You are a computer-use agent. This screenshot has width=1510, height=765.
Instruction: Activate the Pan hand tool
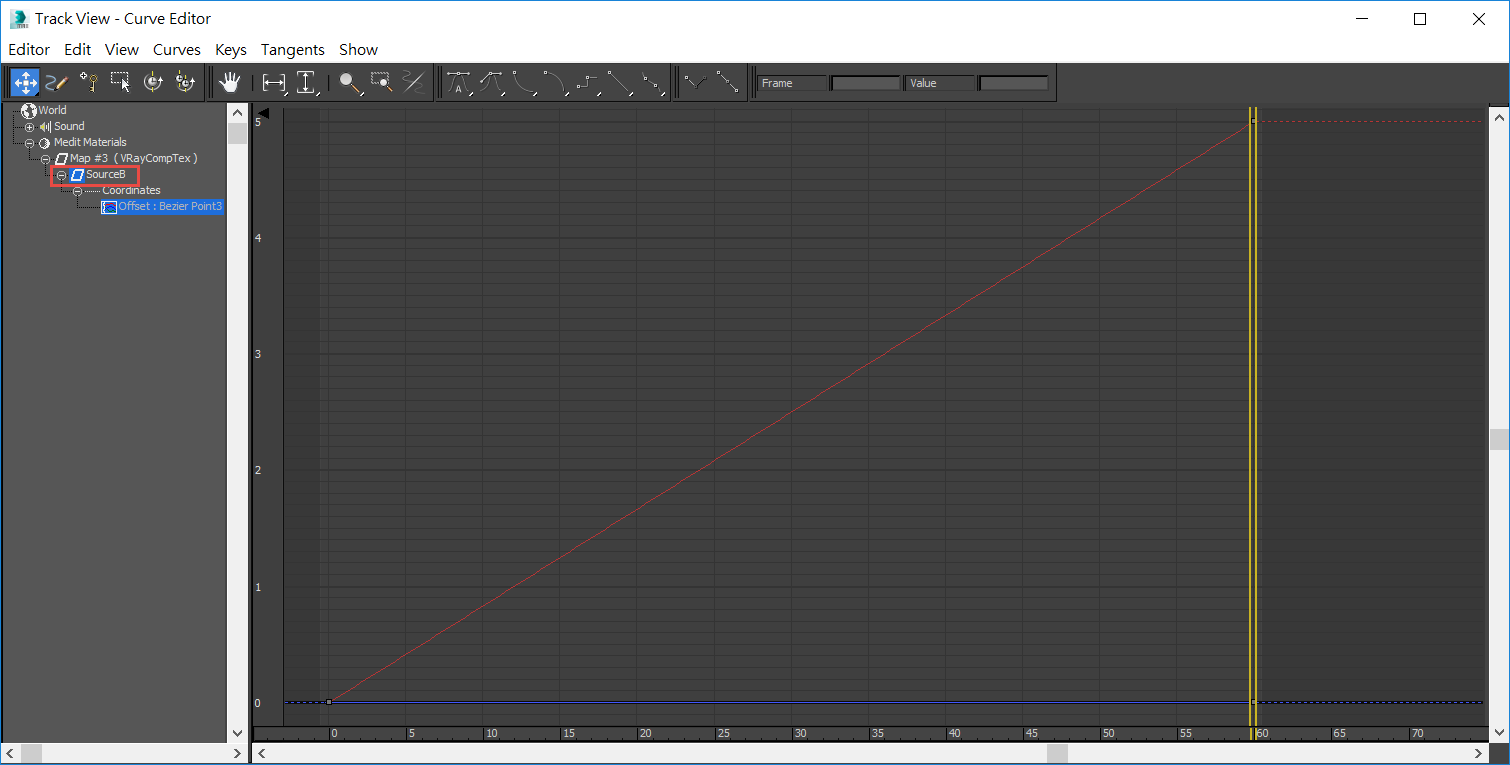(x=231, y=83)
